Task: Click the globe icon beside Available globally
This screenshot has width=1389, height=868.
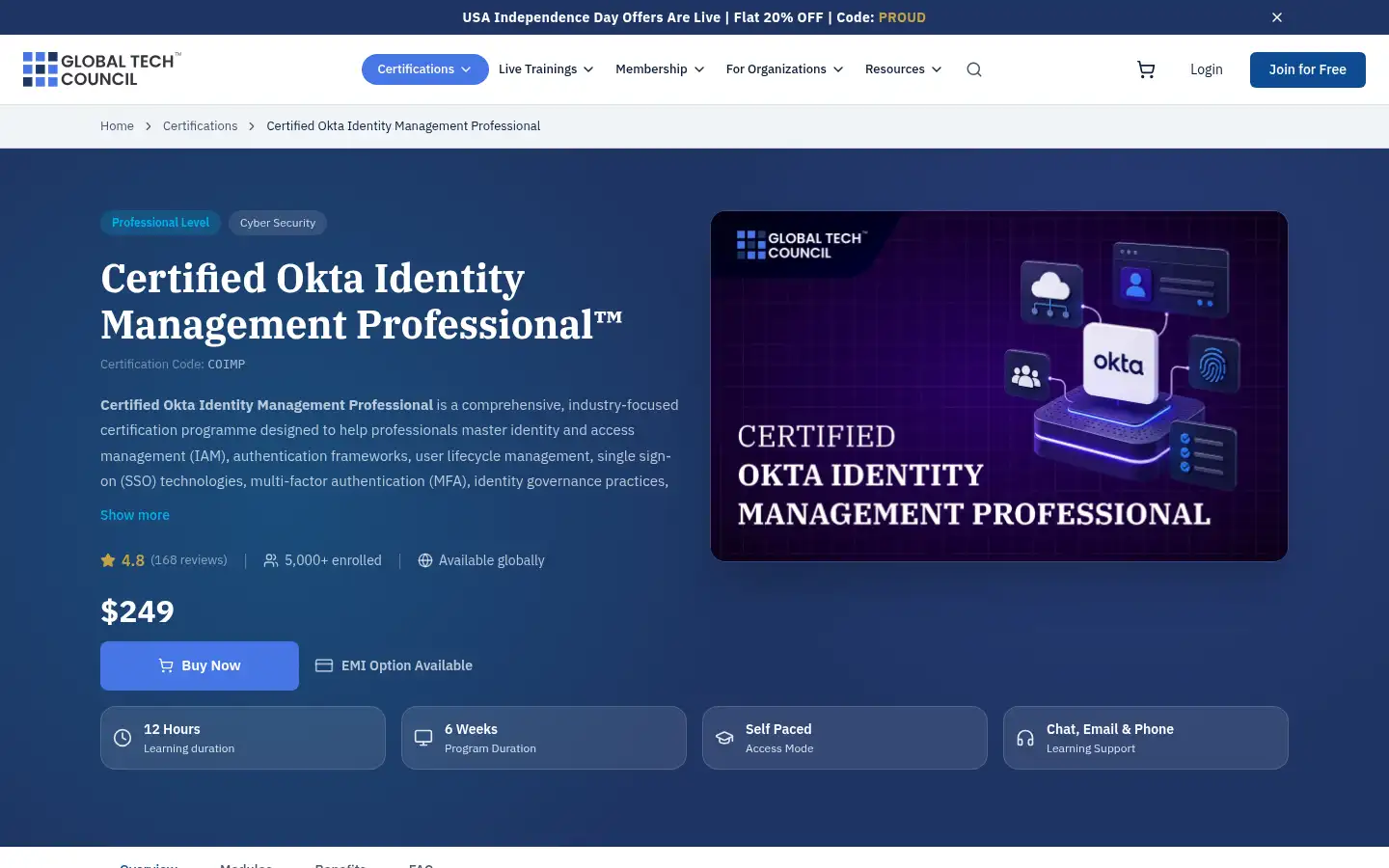Action: tap(425, 560)
